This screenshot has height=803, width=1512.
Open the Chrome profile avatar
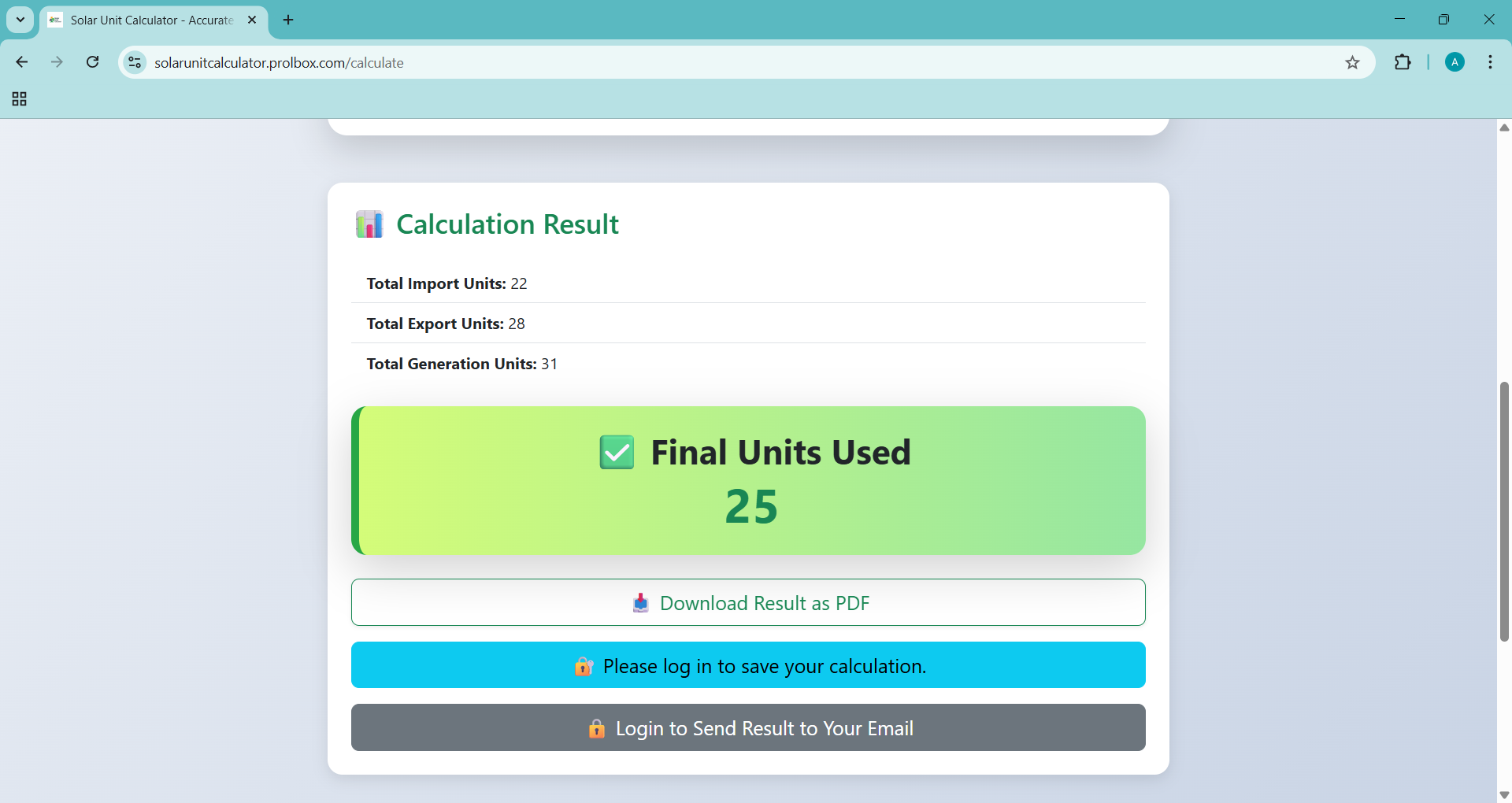(x=1455, y=62)
